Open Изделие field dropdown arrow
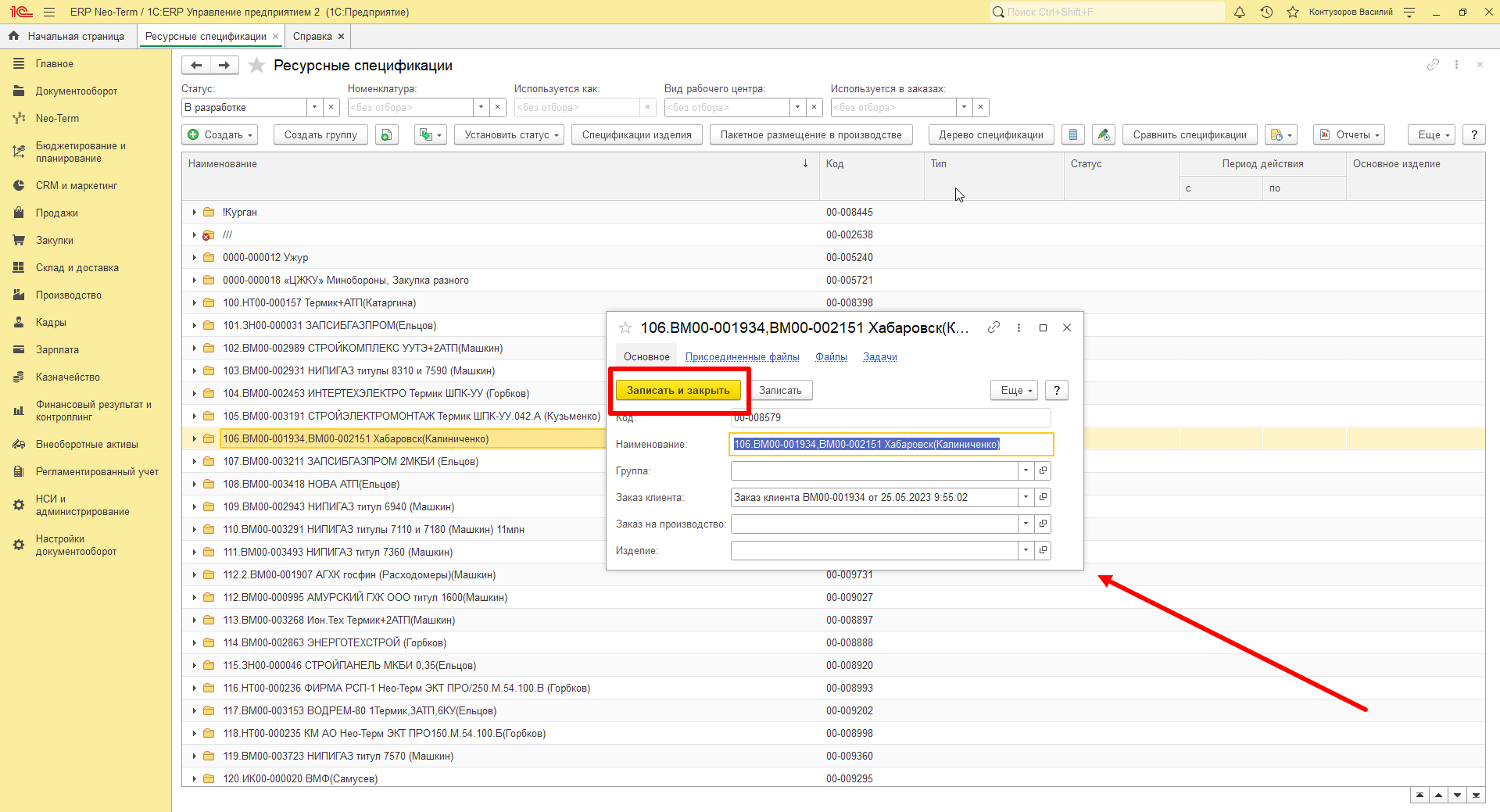 tap(1026, 550)
